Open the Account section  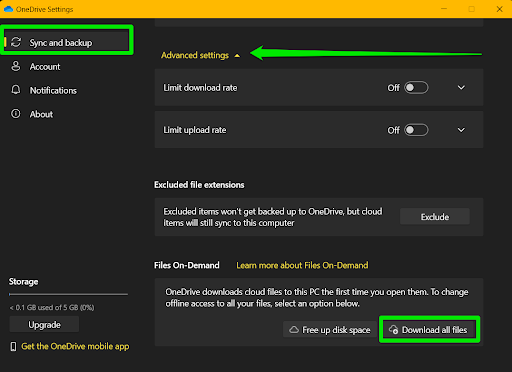point(45,67)
